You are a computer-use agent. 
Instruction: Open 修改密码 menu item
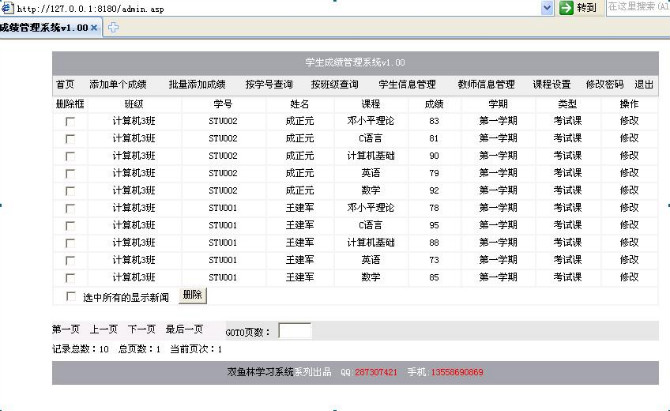[x=605, y=85]
